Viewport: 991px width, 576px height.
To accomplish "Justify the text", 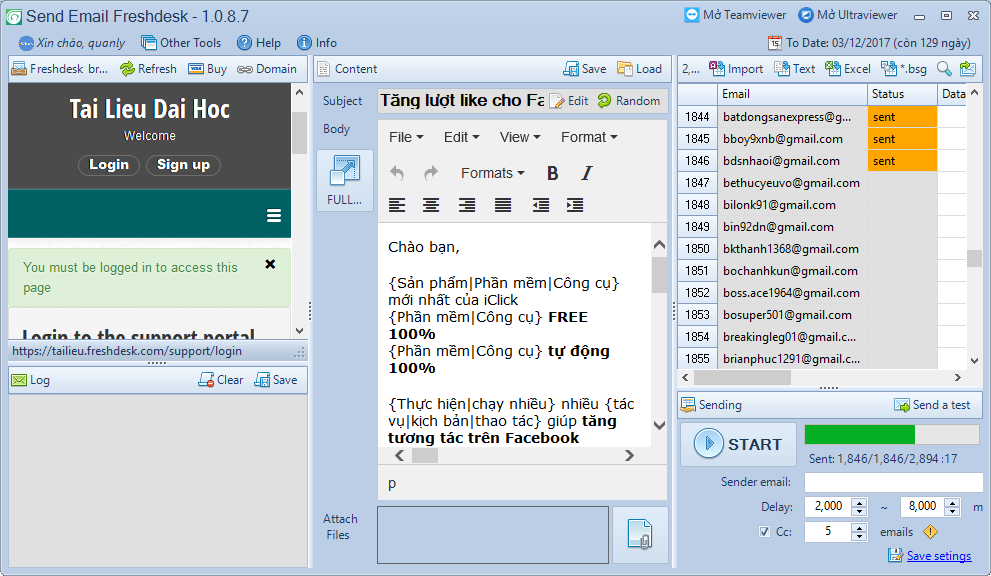I will [x=503, y=205].
